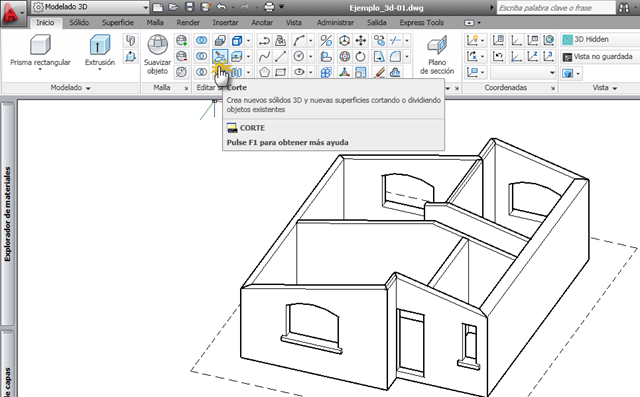Click the Z-axis UCS rotate icon

(x=533, y=56)
